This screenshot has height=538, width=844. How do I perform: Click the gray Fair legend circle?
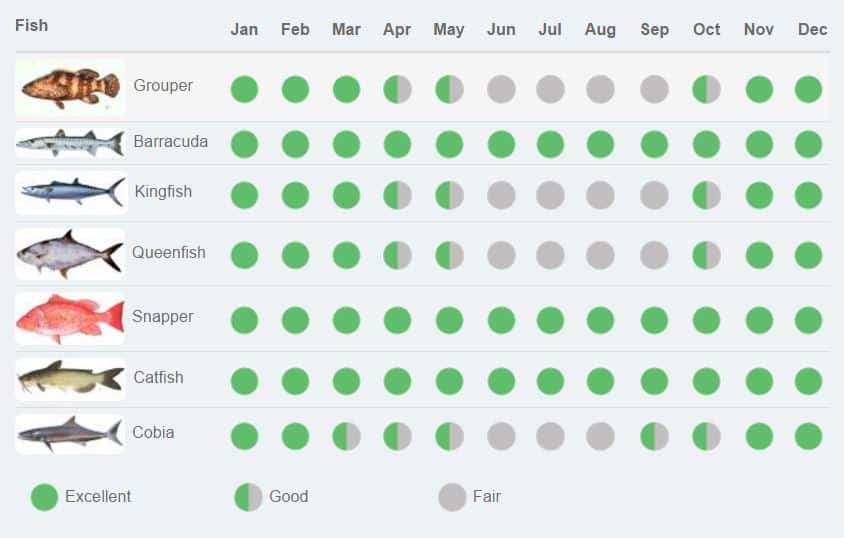[452, 497]
